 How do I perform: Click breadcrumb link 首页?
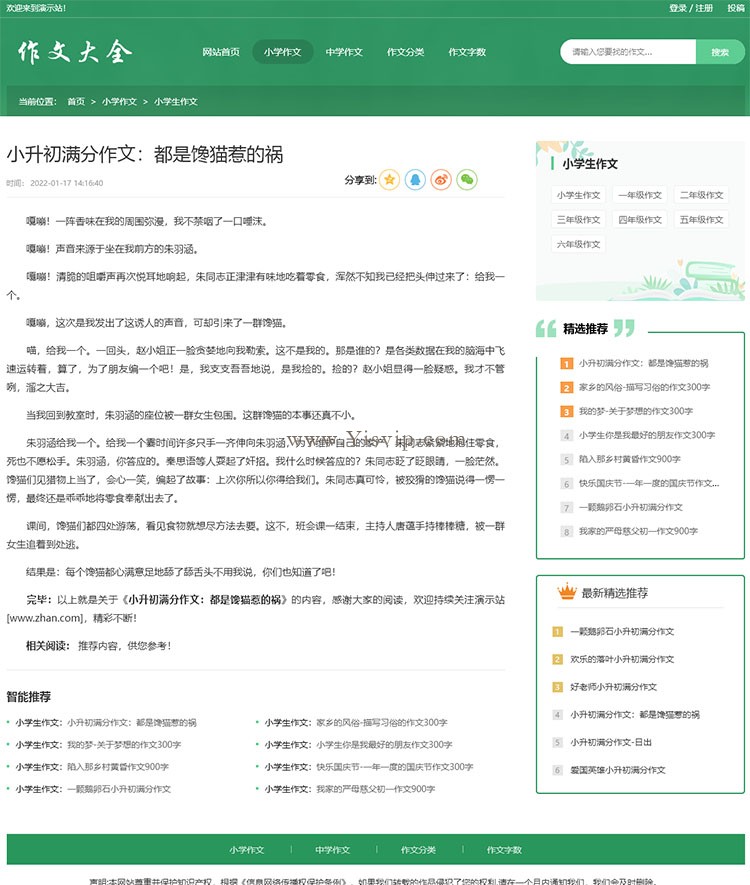point(76,102)
